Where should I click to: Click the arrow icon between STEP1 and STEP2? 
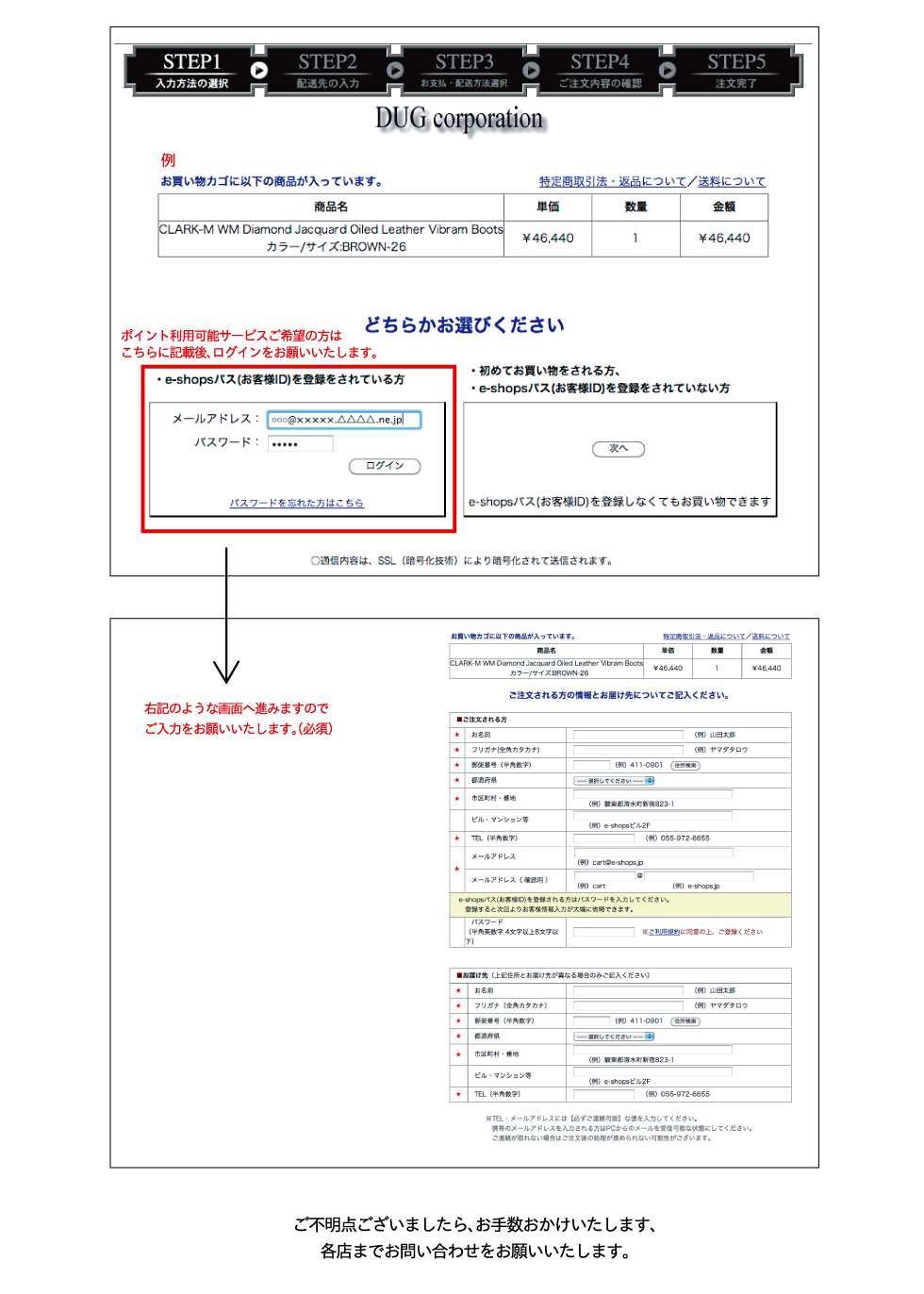pyautogui.click(x=259, y=71)
